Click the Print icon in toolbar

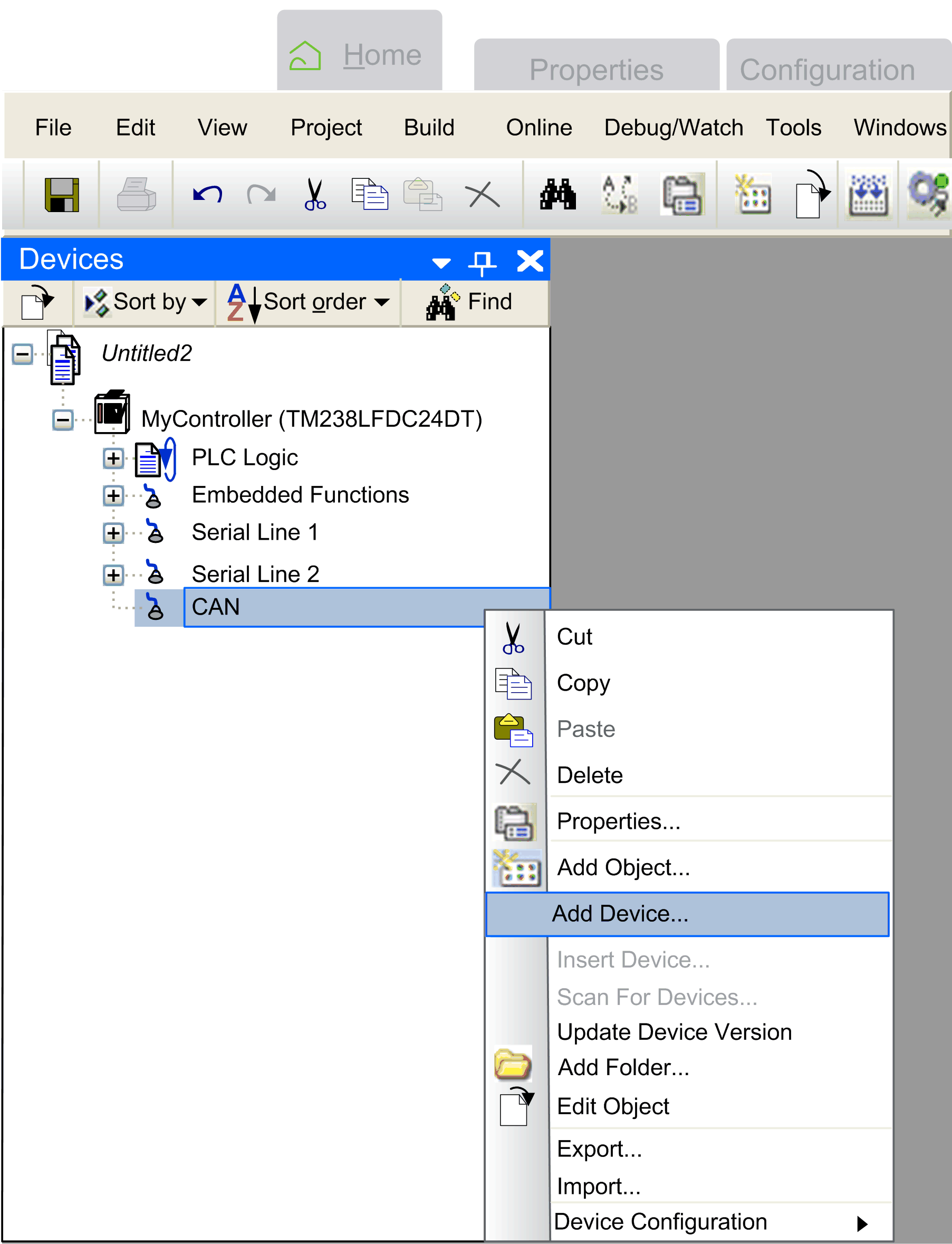pyautogui.click(x=136, y=194)
